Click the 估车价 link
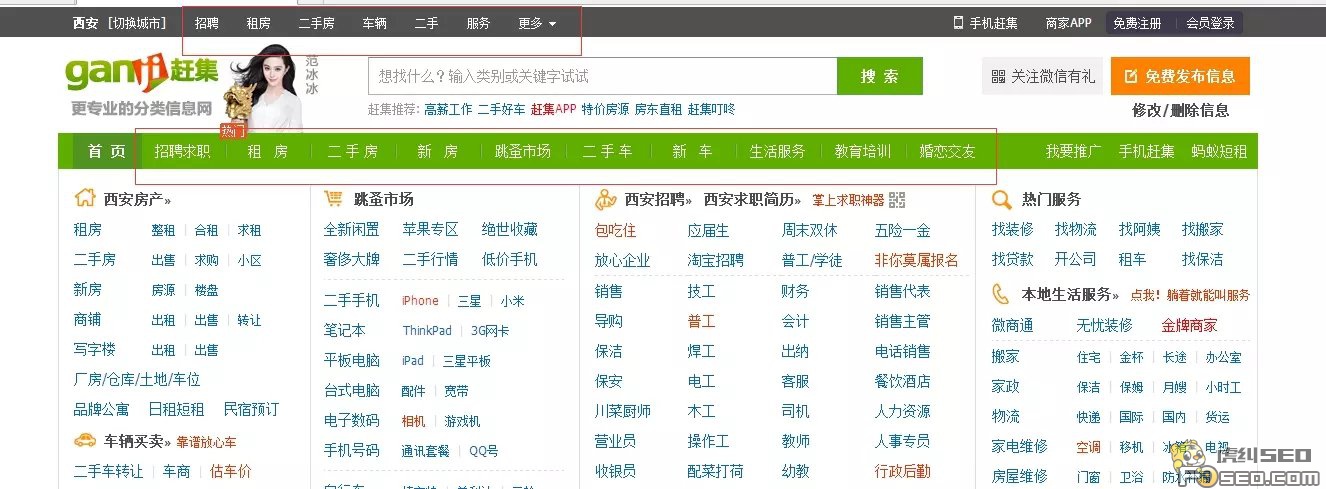Viewport: 1326px width, 489px height. pyautogui.click(x=230, y=471)
